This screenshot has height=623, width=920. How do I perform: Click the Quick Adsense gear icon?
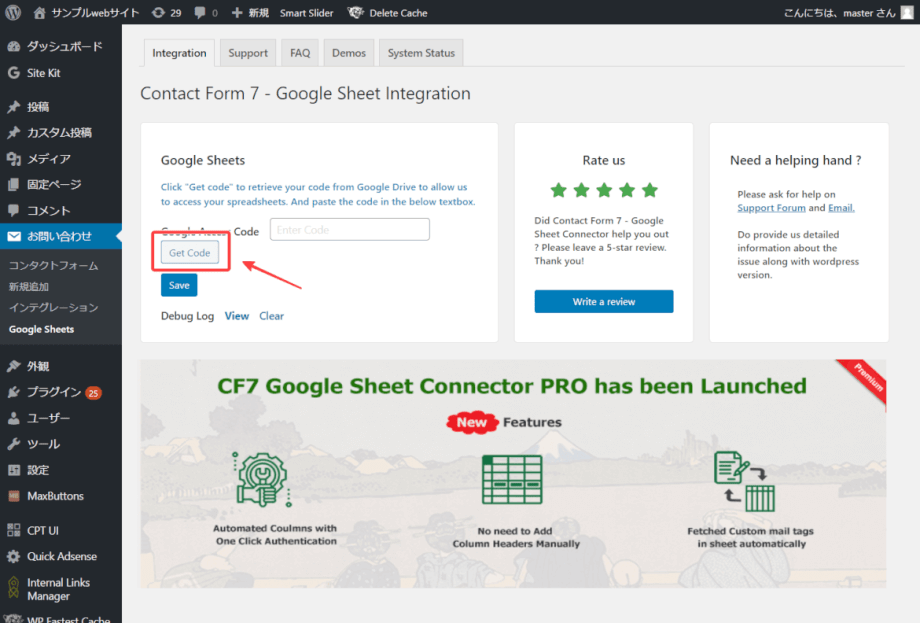coord(13,556)
